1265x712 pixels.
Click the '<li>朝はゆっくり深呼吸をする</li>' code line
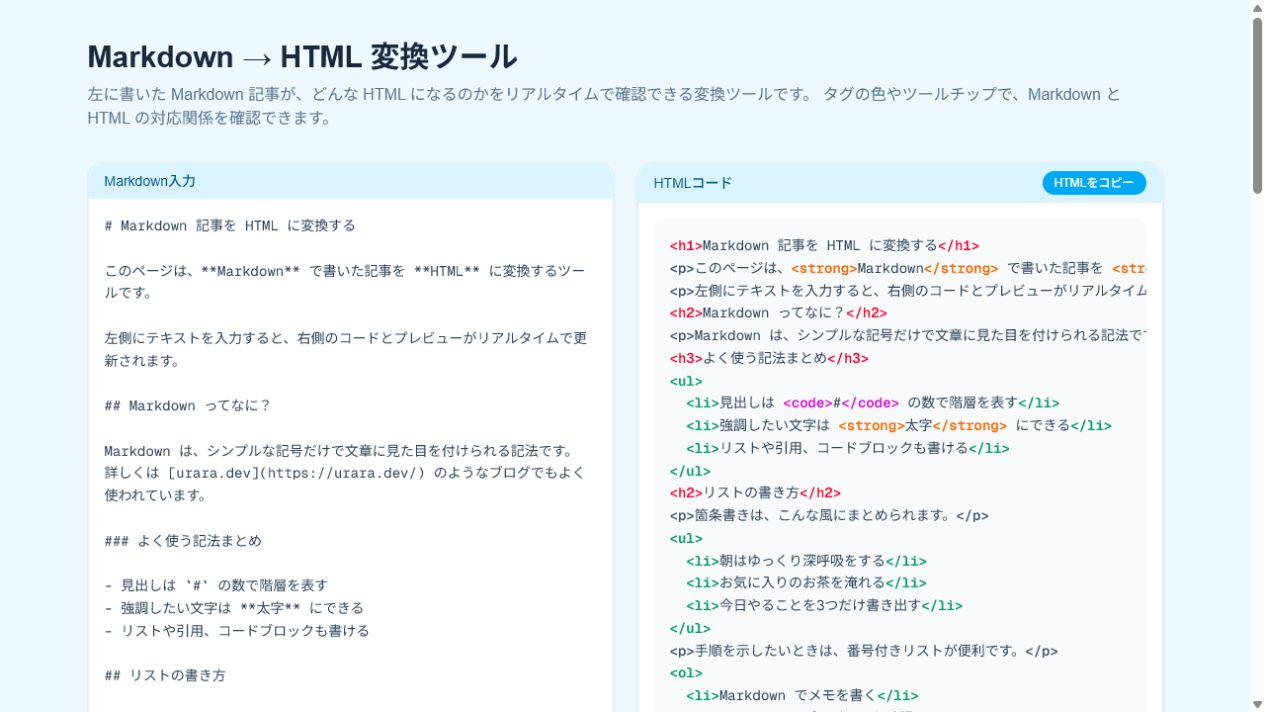pyautogui.click(x=806, y=561)
